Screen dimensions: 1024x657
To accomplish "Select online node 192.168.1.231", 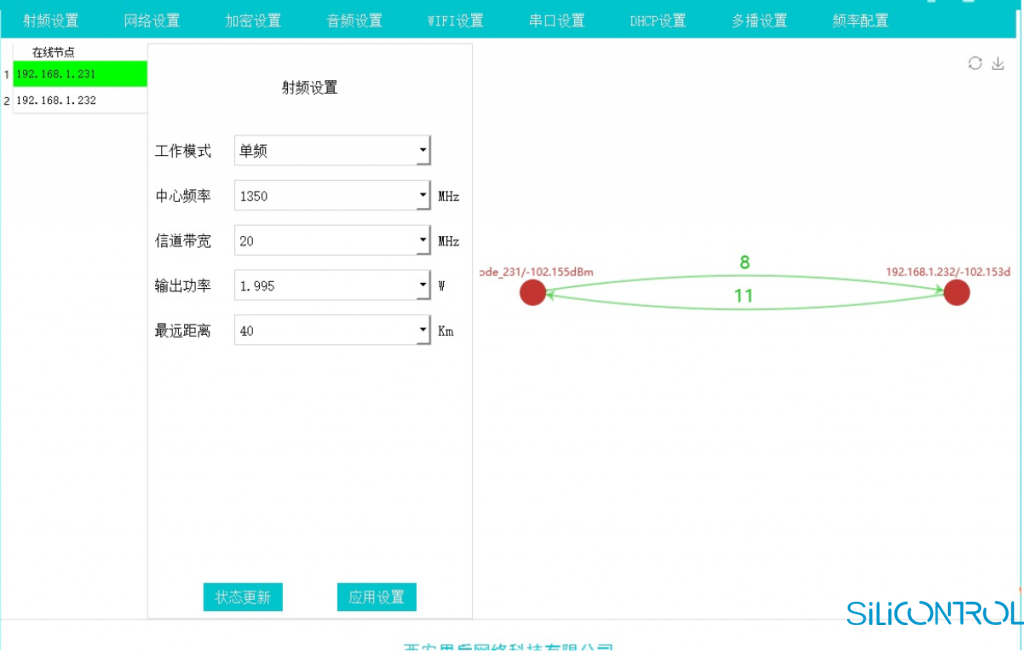I will [x=80, y=74].
